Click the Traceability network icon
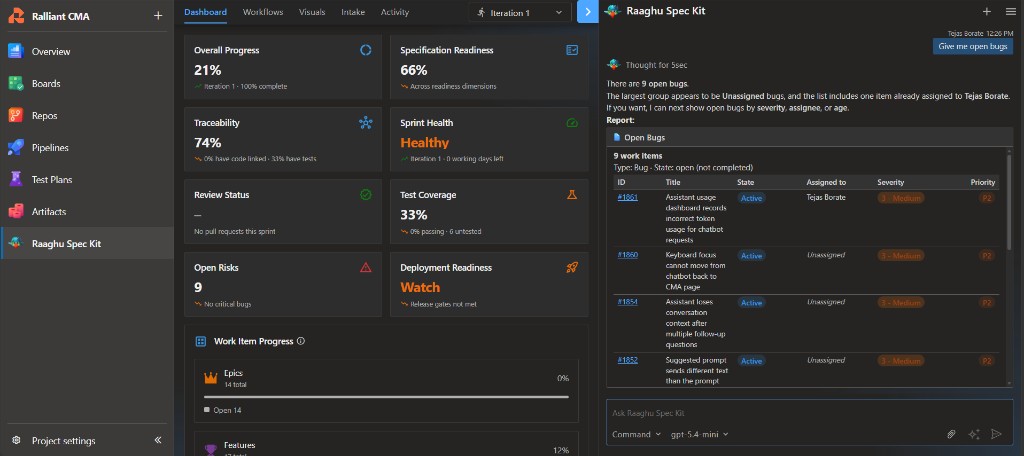This screenshot has height=456, width=1024. [366, 123]
